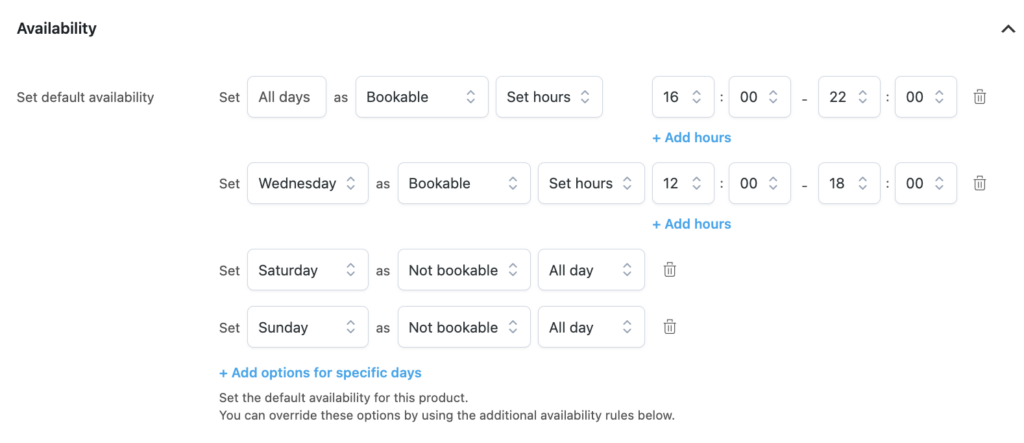Delete the Wednesday availability rule
1024x443 pixels.
pos(979,184)
